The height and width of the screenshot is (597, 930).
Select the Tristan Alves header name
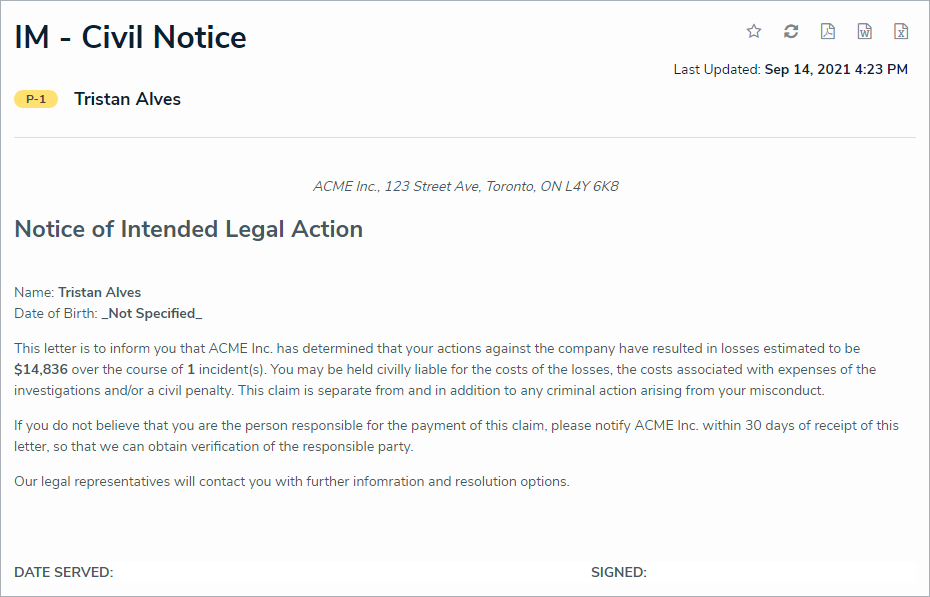click(x=127, y=99)
